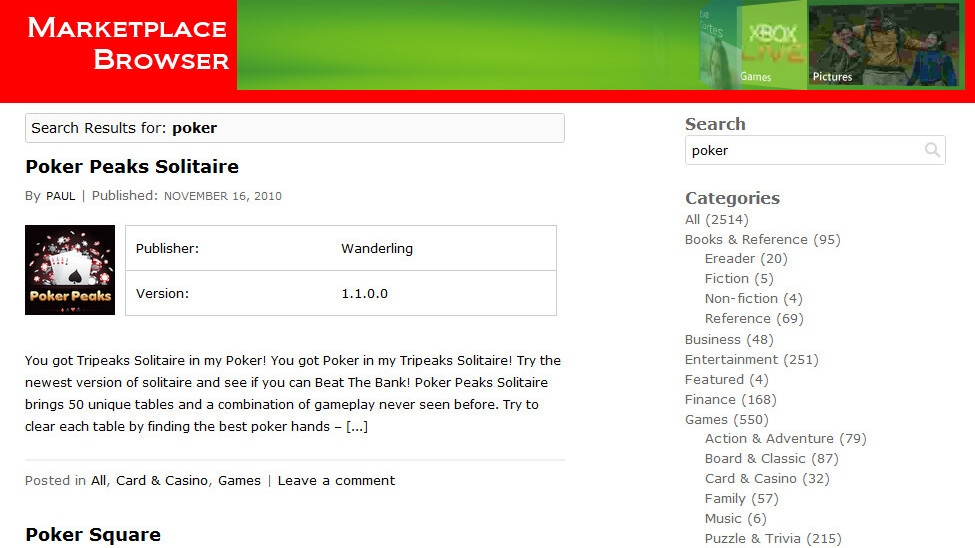The height and width of the screenshot is (548, 975).
Task: Click the November 16, 2010 date link
Action: click(x=222, y=196)
